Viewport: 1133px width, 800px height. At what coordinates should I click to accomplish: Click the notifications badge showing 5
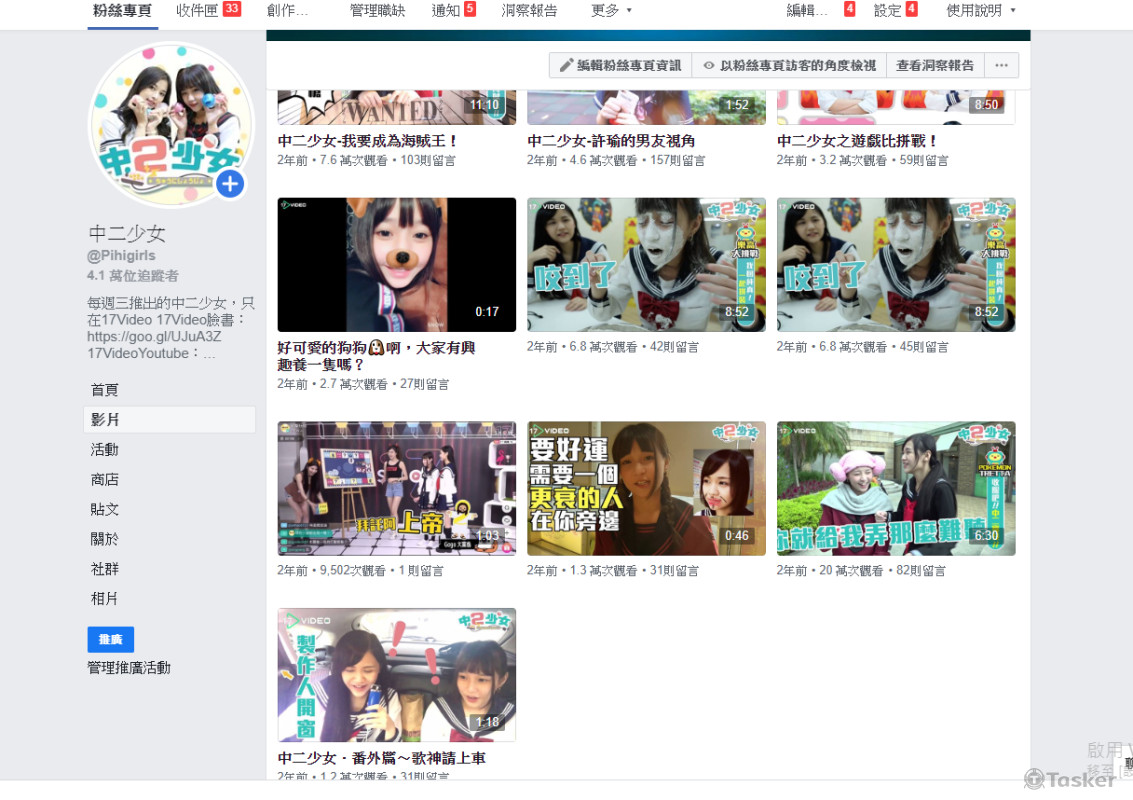point(470,9)
